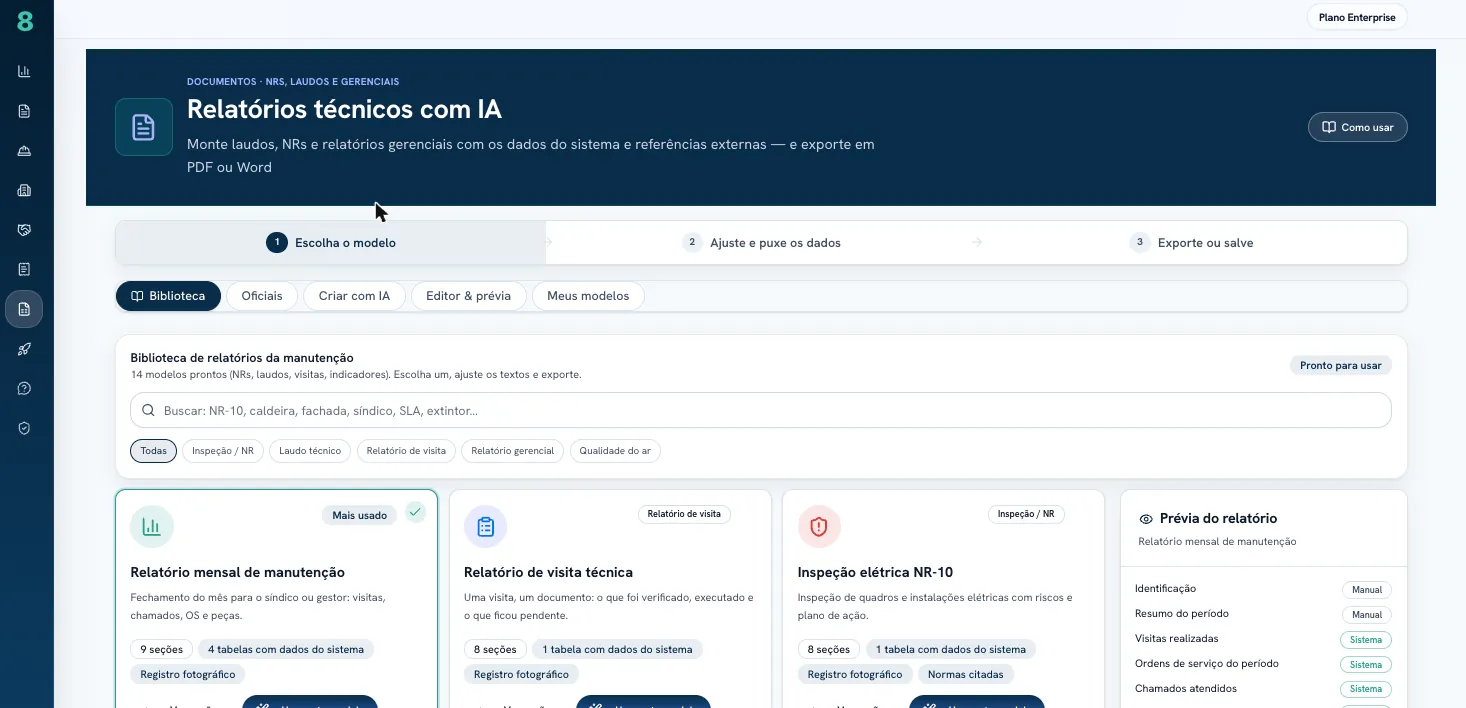
Task: Click Resumo do período row in preview
Action: click(1263, 614)
